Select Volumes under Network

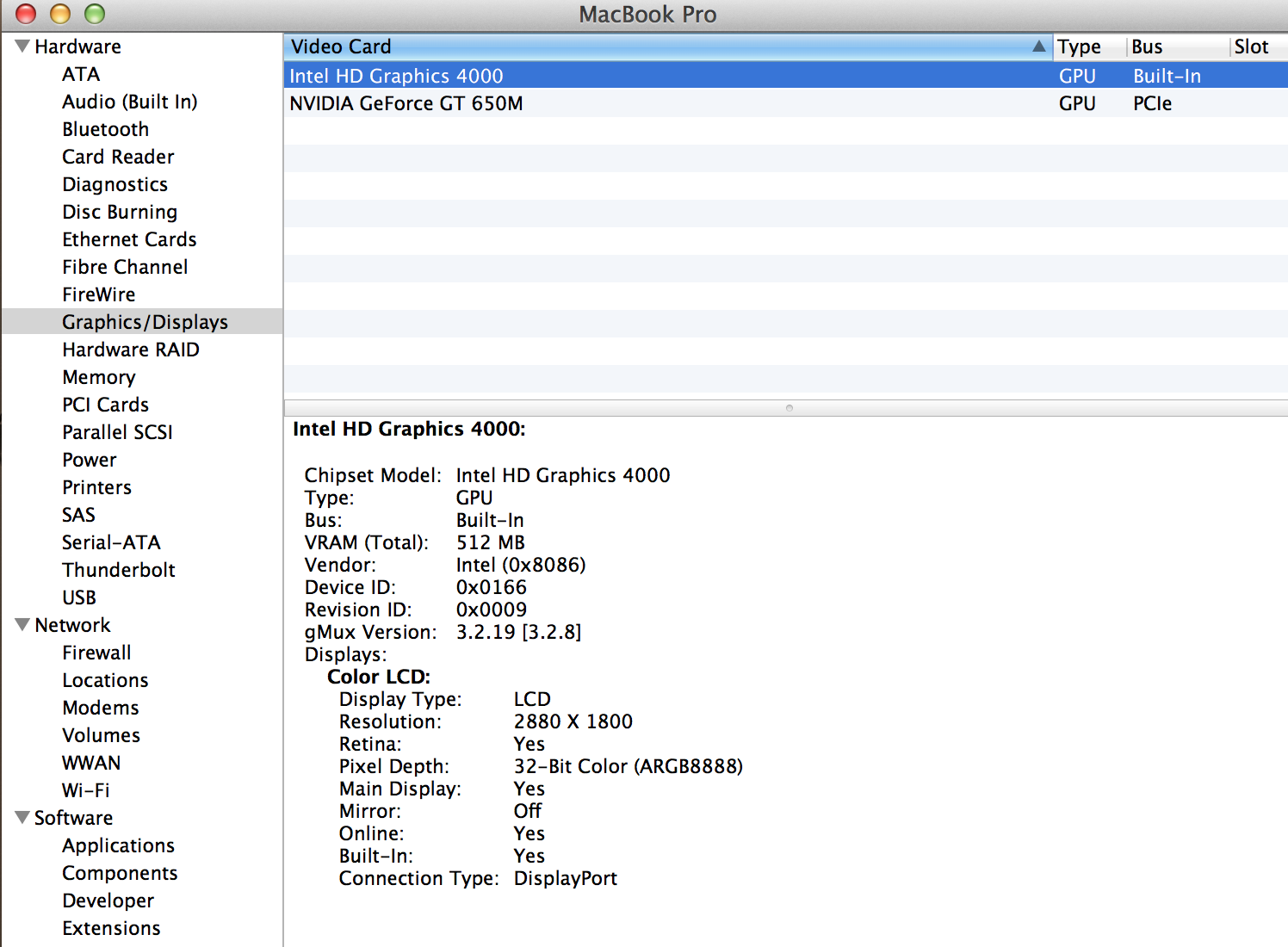pyautogui.click(x=102, y=735)
